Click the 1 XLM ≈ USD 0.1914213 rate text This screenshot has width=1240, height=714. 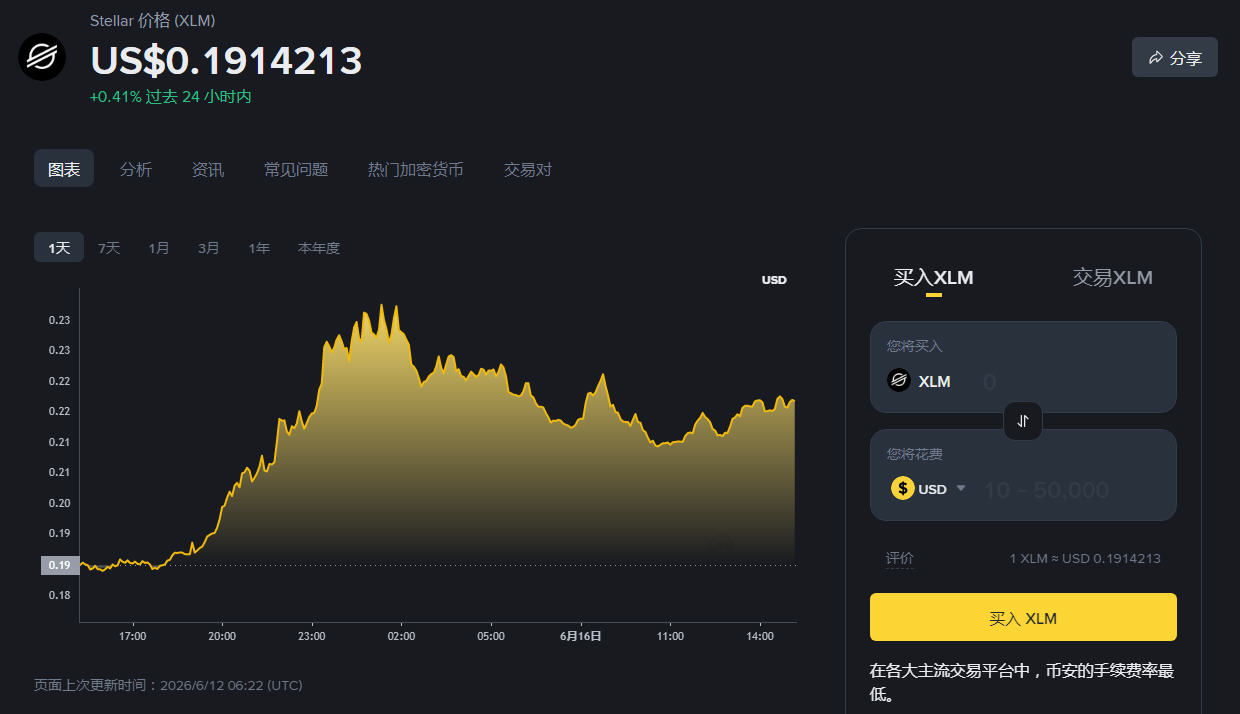point(1085,558)
